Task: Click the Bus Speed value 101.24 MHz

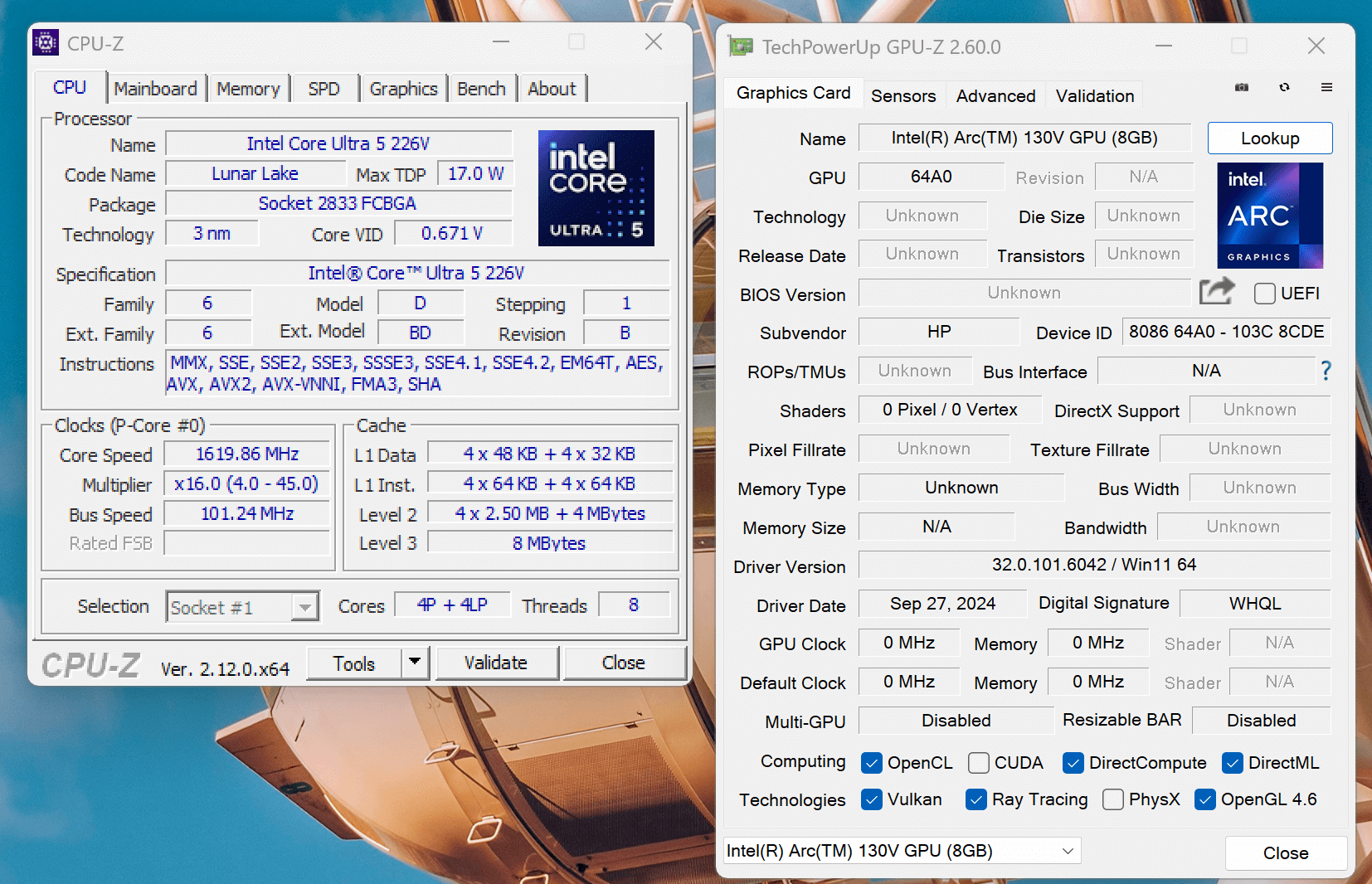Action: [247, 513]
